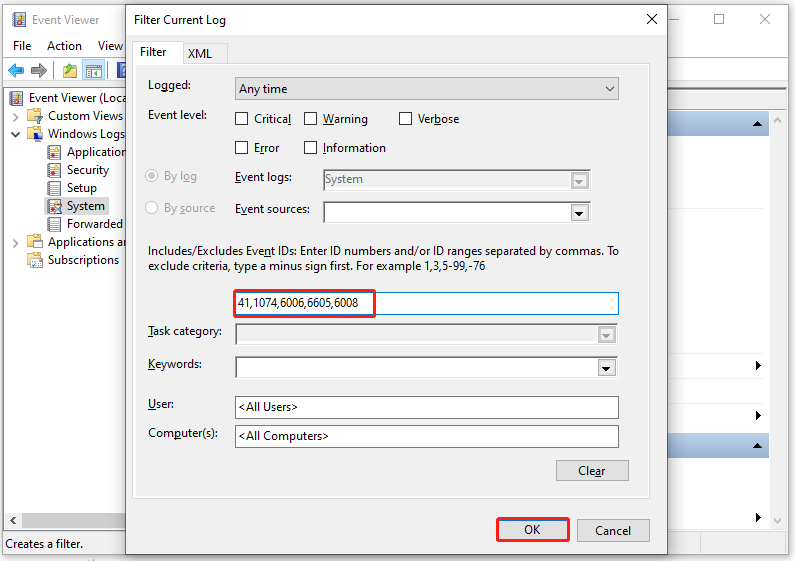795x561 pixels.
Task: Select the Security log icon in the tree
Action: [54, 170]
